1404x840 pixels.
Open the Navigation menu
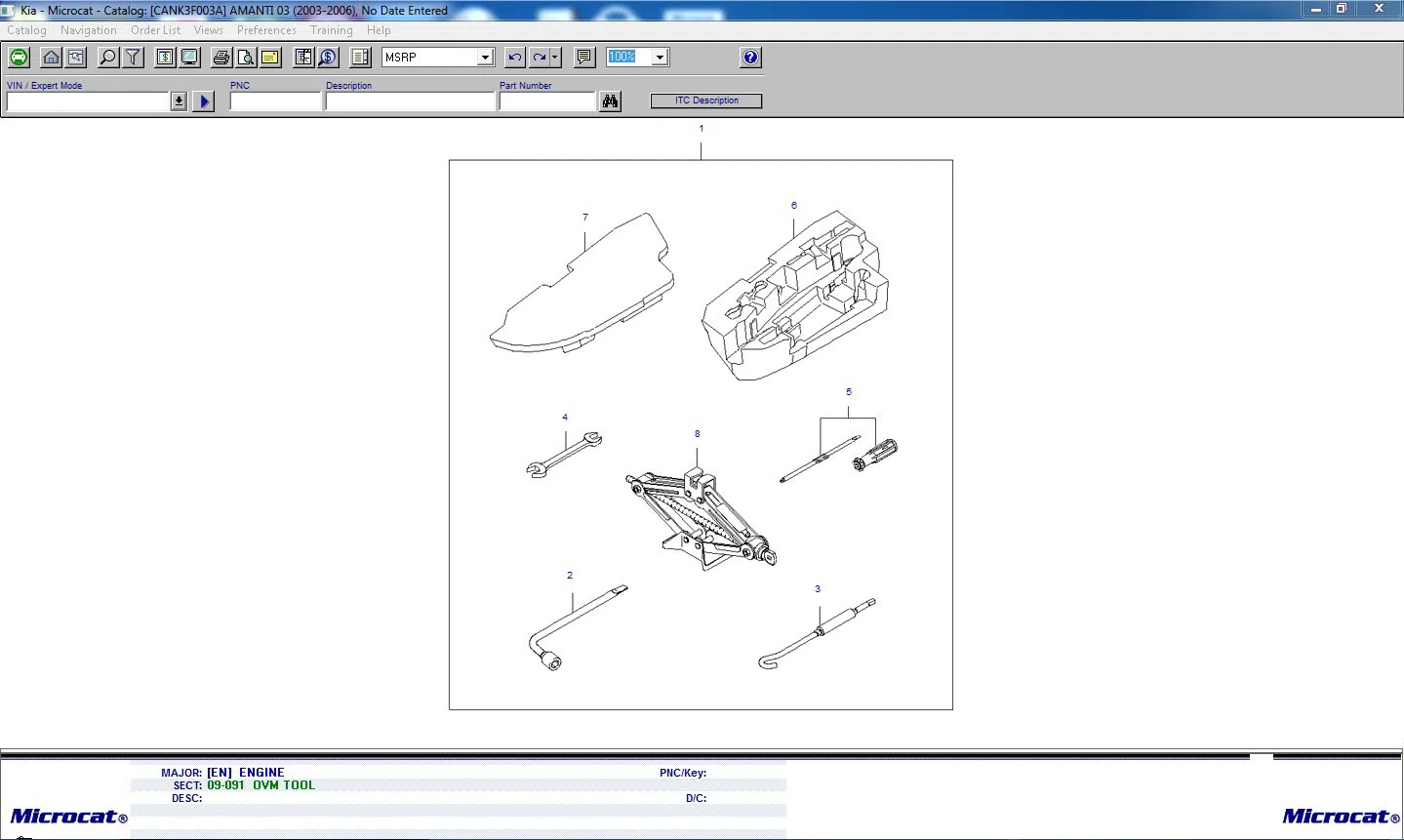89,30
